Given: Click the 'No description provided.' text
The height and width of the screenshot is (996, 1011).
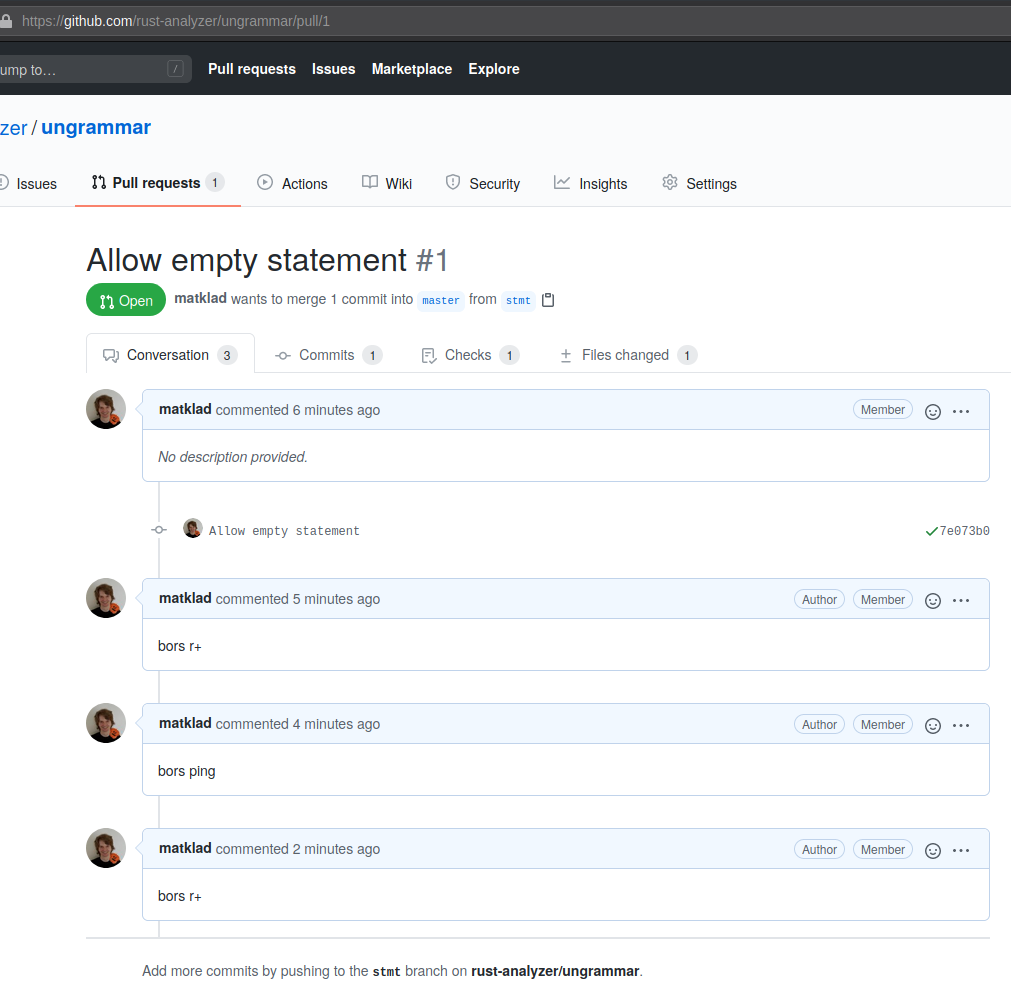Looking at the screenshot, I should (233, 457).
